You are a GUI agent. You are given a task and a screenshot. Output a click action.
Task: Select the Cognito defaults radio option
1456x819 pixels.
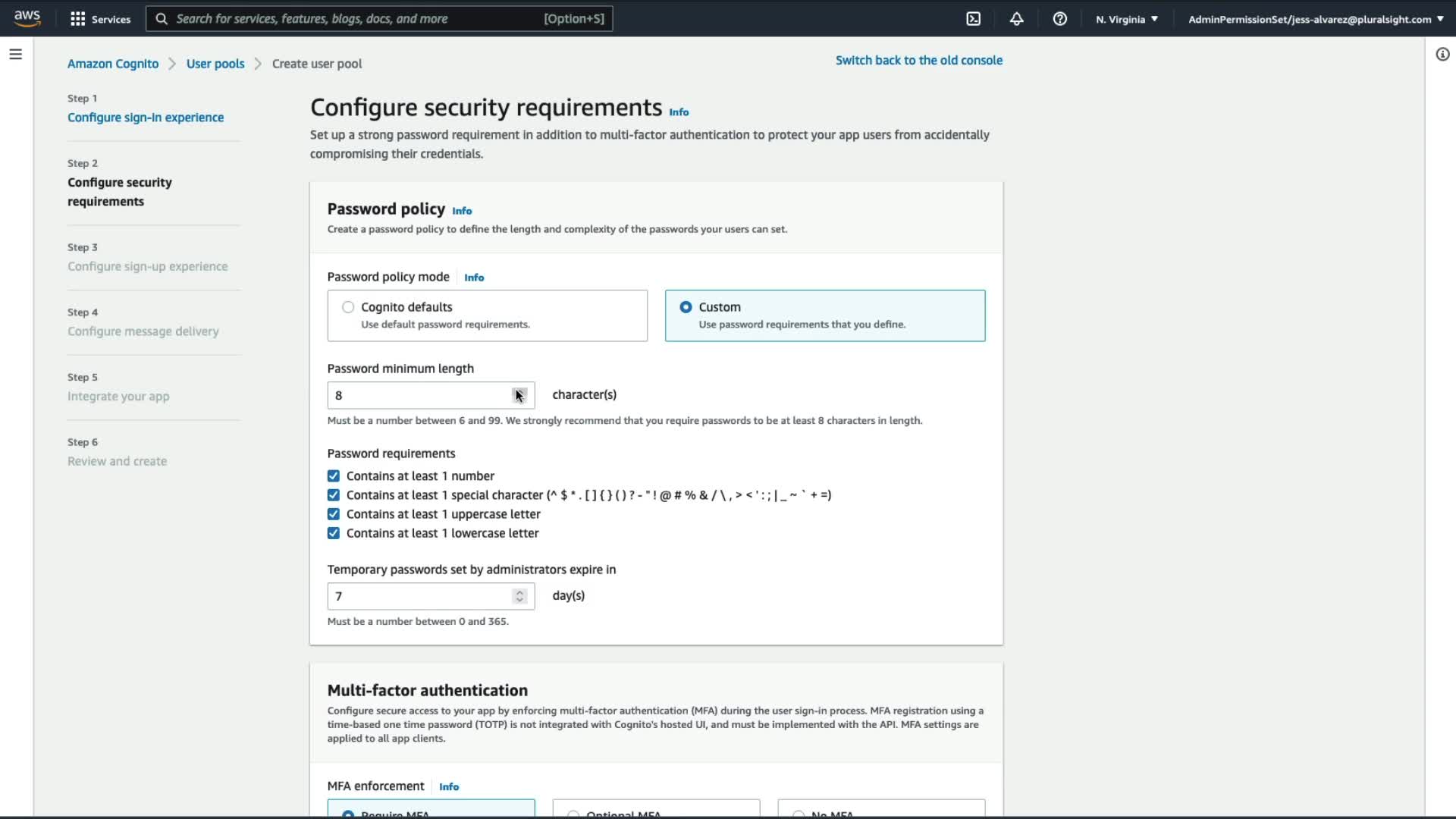pos(348,307)
